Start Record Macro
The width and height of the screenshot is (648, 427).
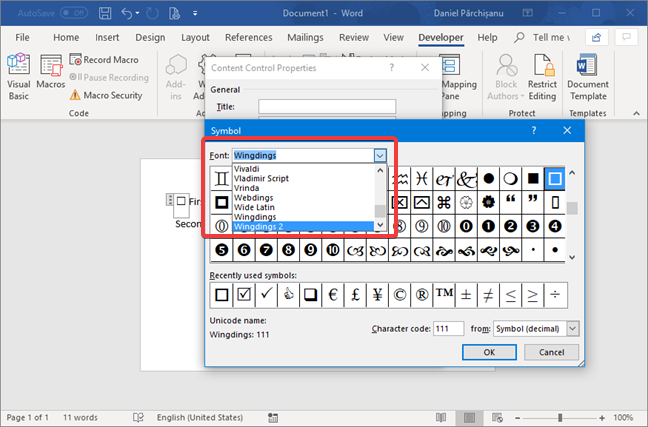click(x=104, y=60)
